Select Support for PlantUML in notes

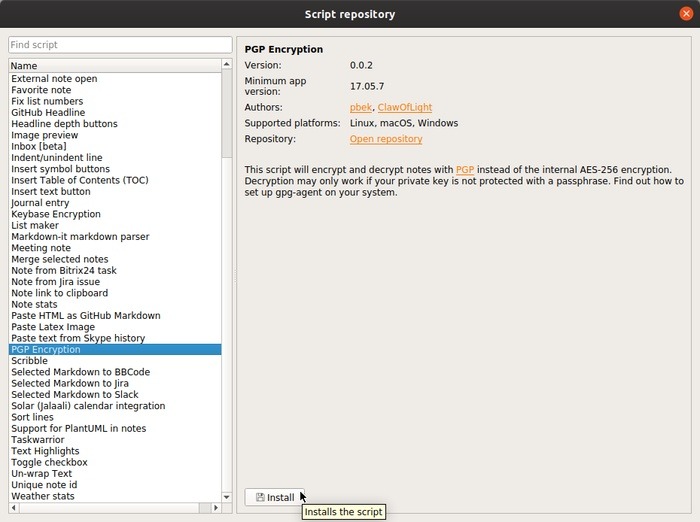115,429
